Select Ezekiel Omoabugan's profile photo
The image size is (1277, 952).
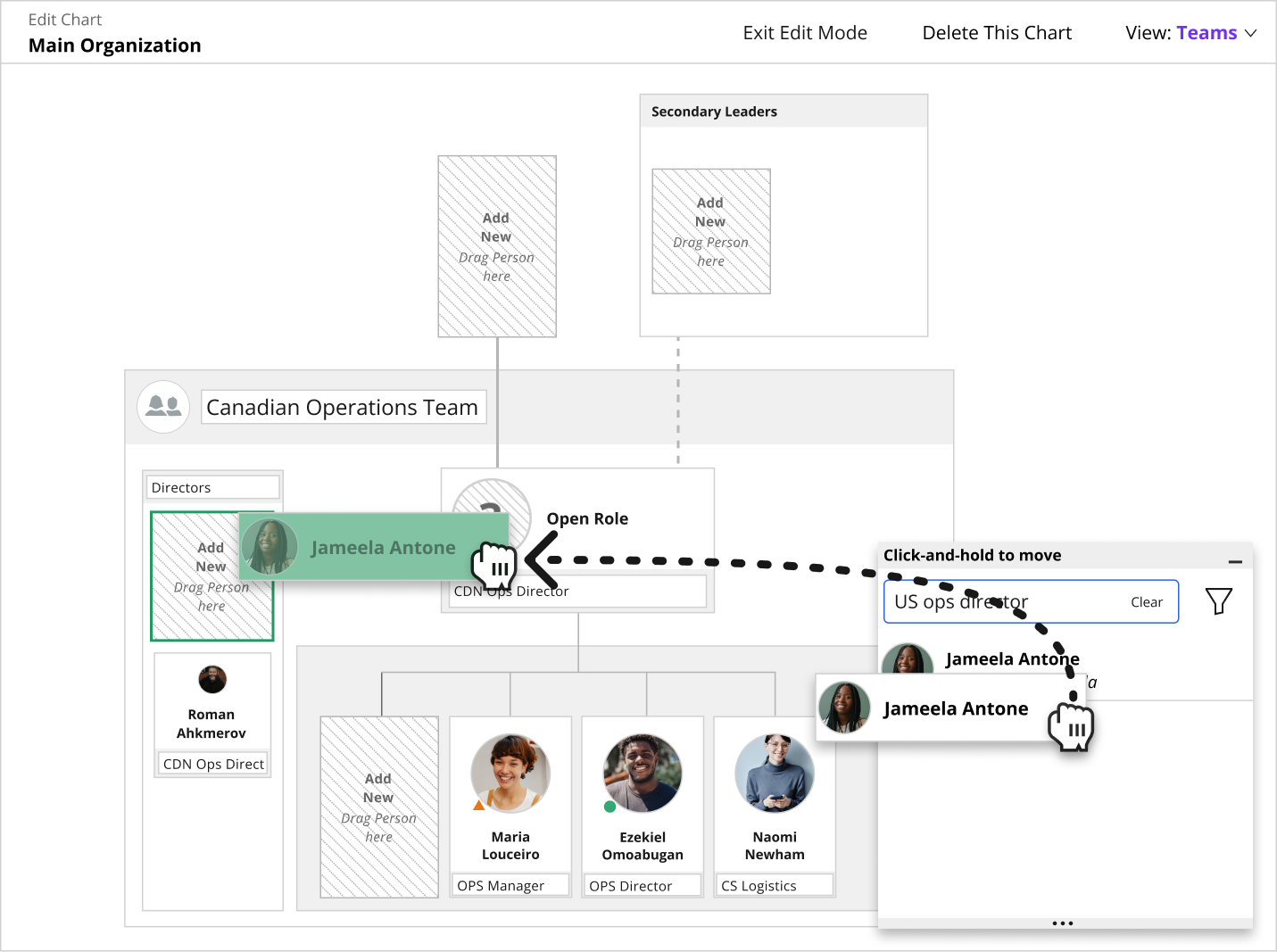click(643, 774)
